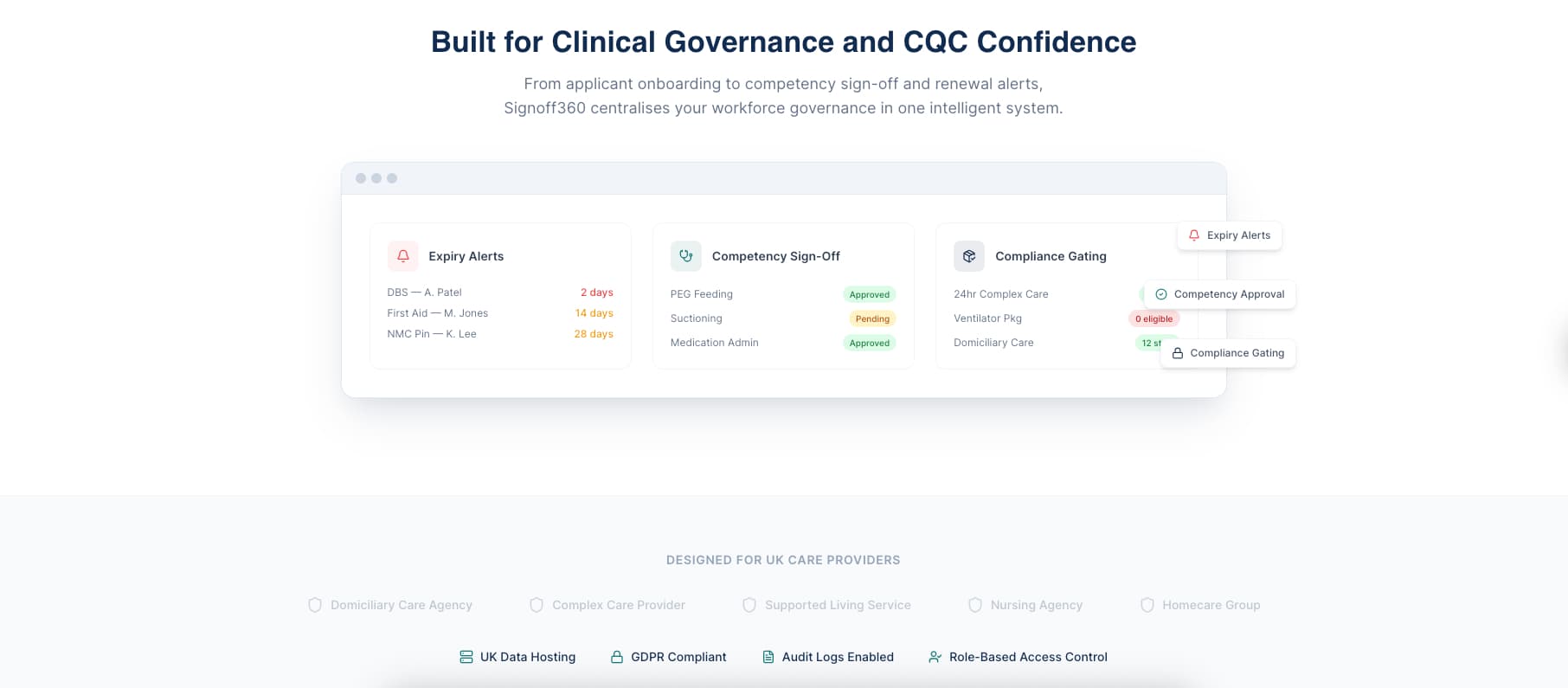Select the floating Competency Approval chip
The width and height of the screenshot is (1568, 688).
(1219, 294)
